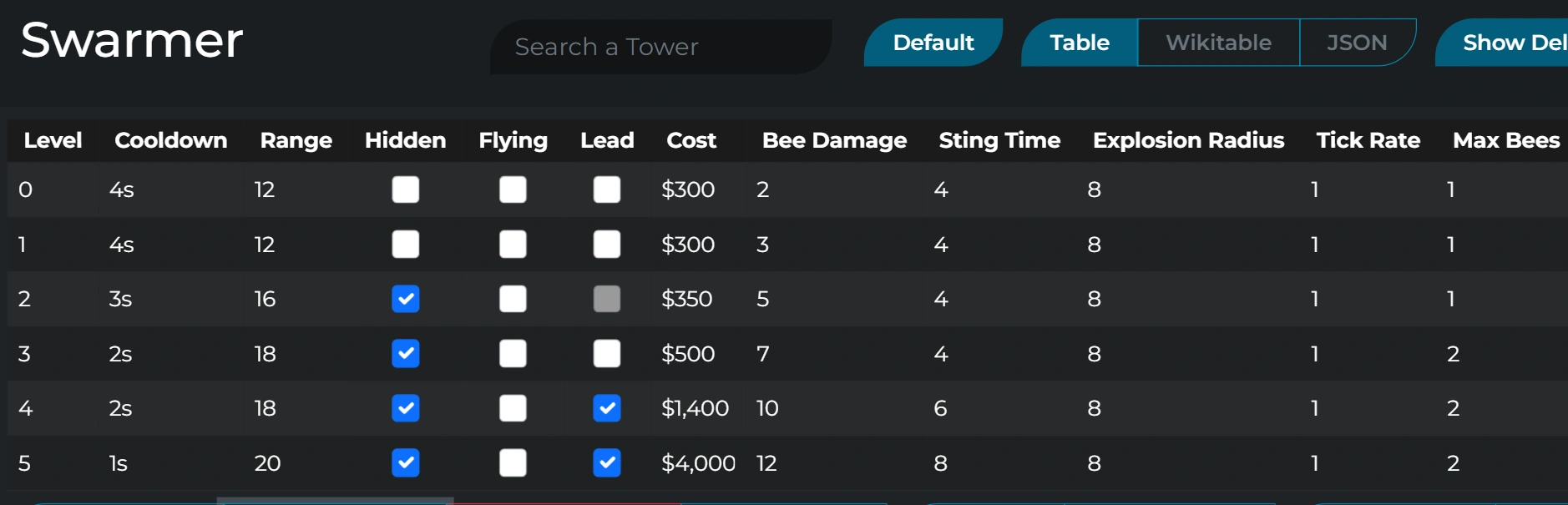Enable Lead detection for level 3

(607, 353)
